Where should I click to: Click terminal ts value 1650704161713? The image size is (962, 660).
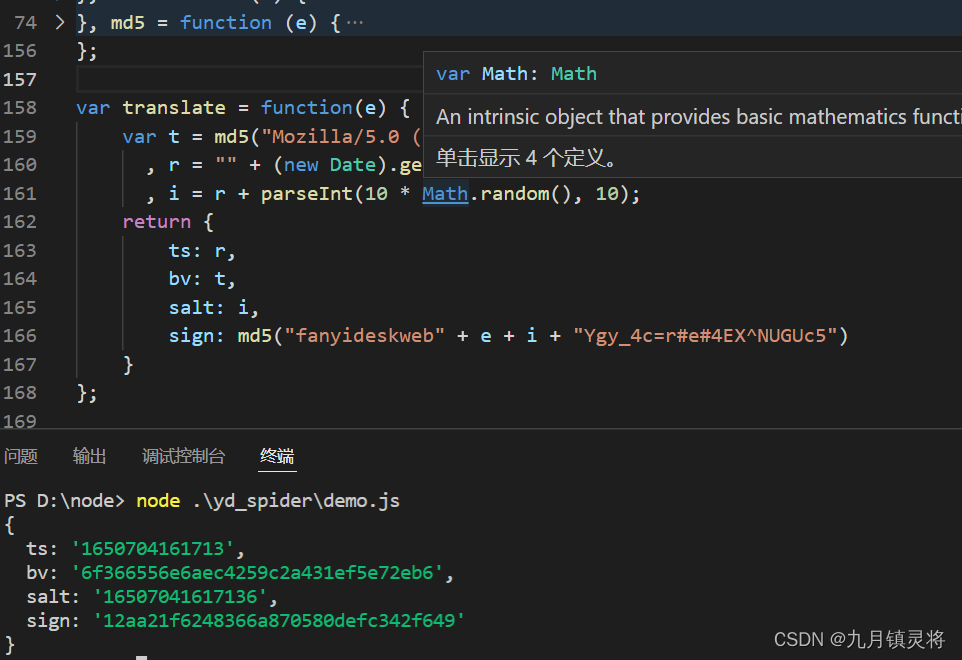point(152,548)
